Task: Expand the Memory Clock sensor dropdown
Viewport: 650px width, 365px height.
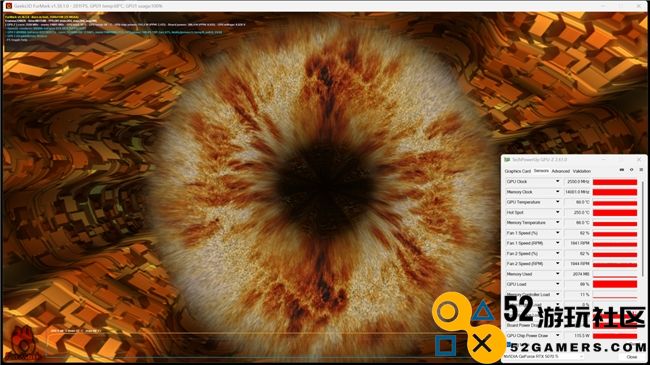Action: click(558, 192)
